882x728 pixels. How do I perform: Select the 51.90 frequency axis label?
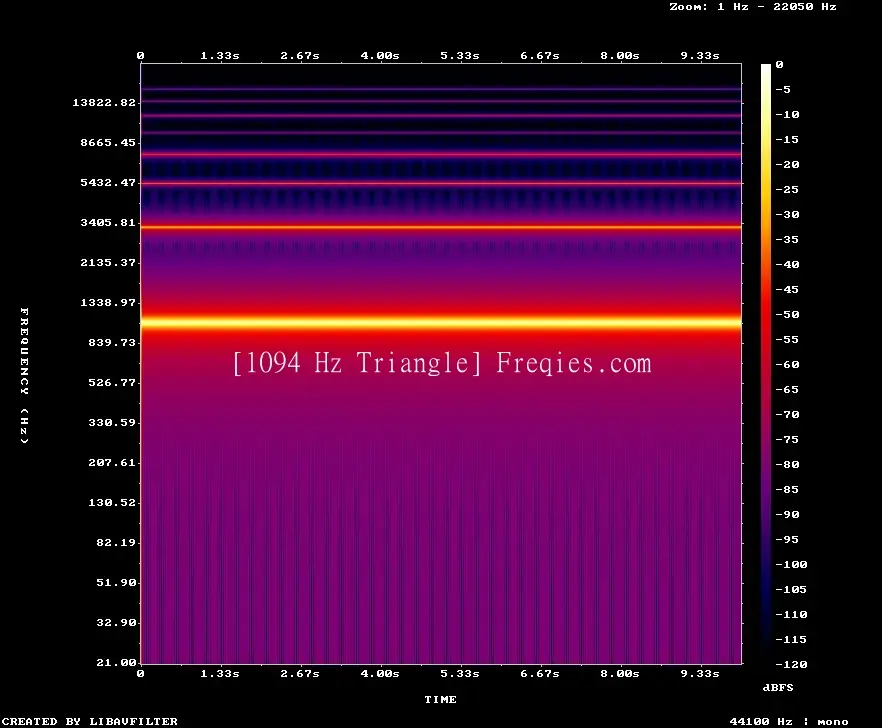click(x=116, y=582)
